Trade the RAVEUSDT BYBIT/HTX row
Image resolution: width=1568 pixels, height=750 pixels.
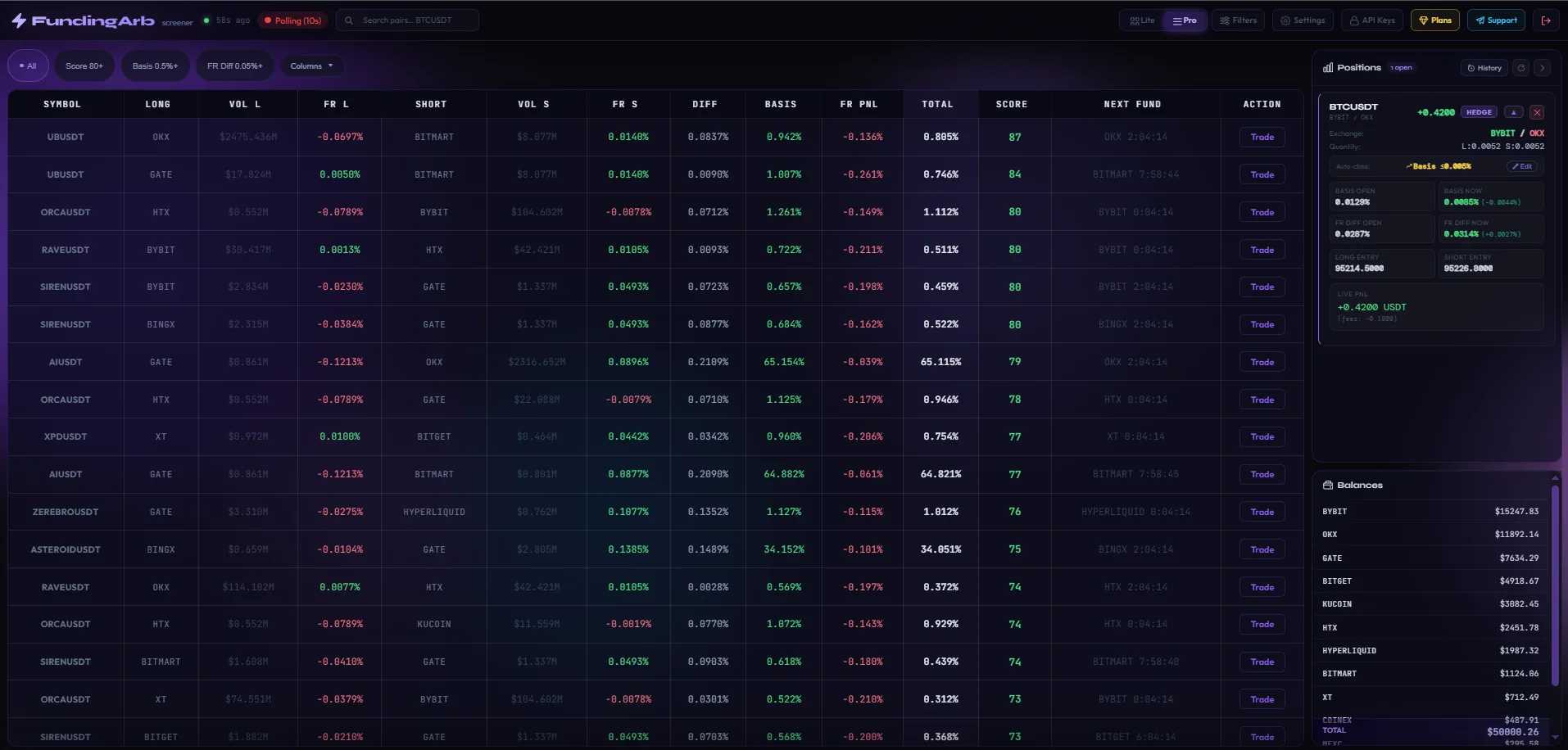(x=1262, y=250)
